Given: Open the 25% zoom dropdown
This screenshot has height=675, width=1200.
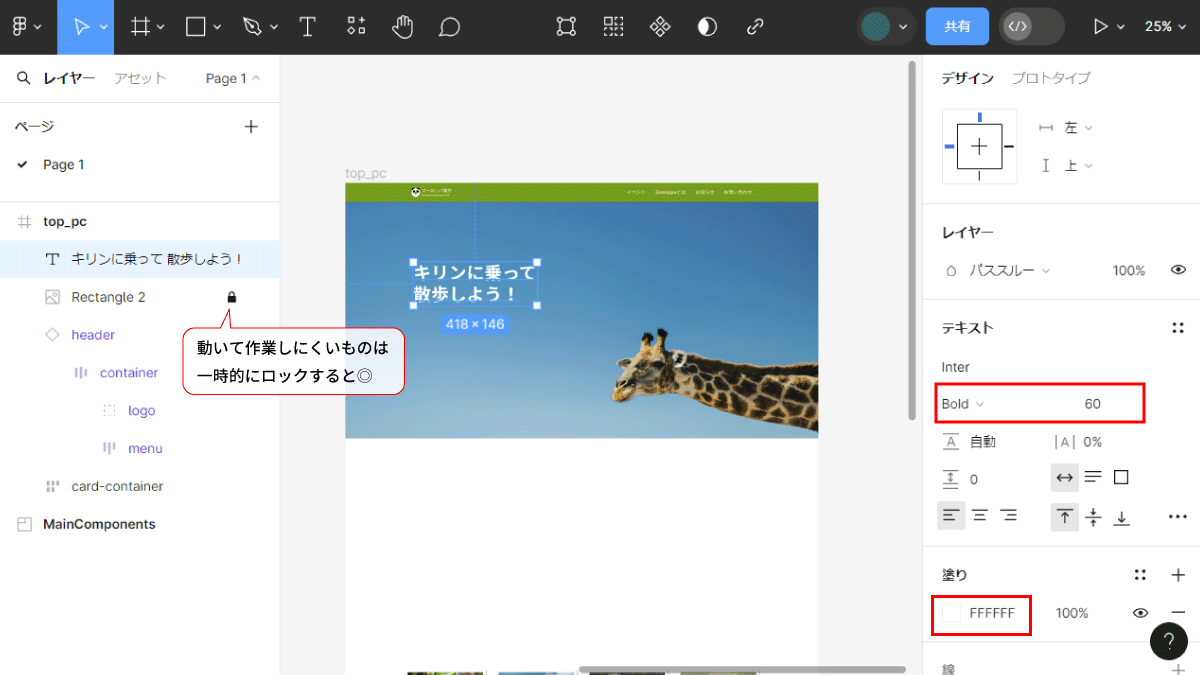Looking at the screenshot, I should (x=1166, y=27).
